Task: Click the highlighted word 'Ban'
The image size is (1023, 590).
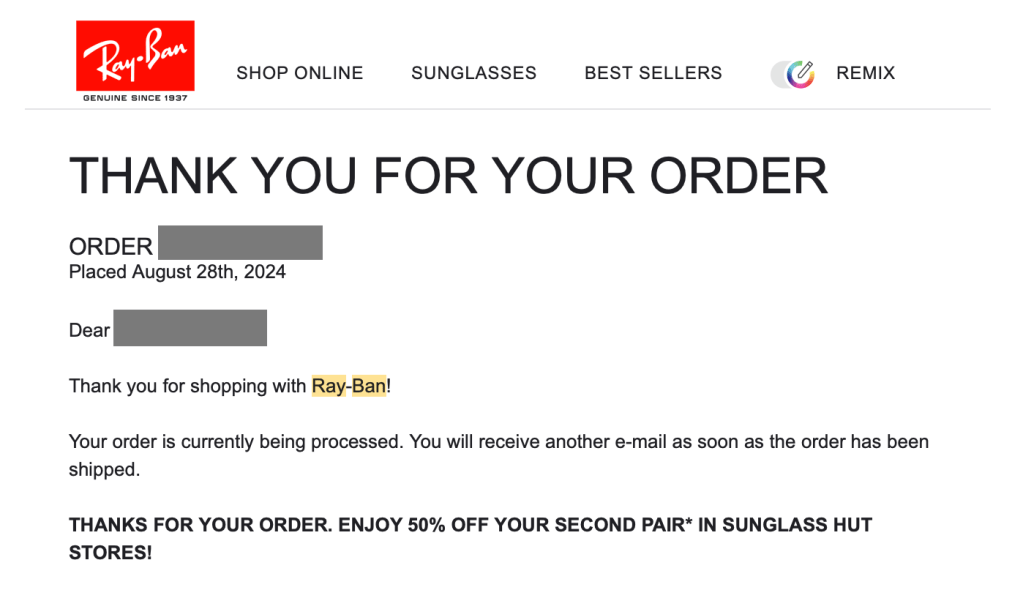Action: click(x=368, y=386)
